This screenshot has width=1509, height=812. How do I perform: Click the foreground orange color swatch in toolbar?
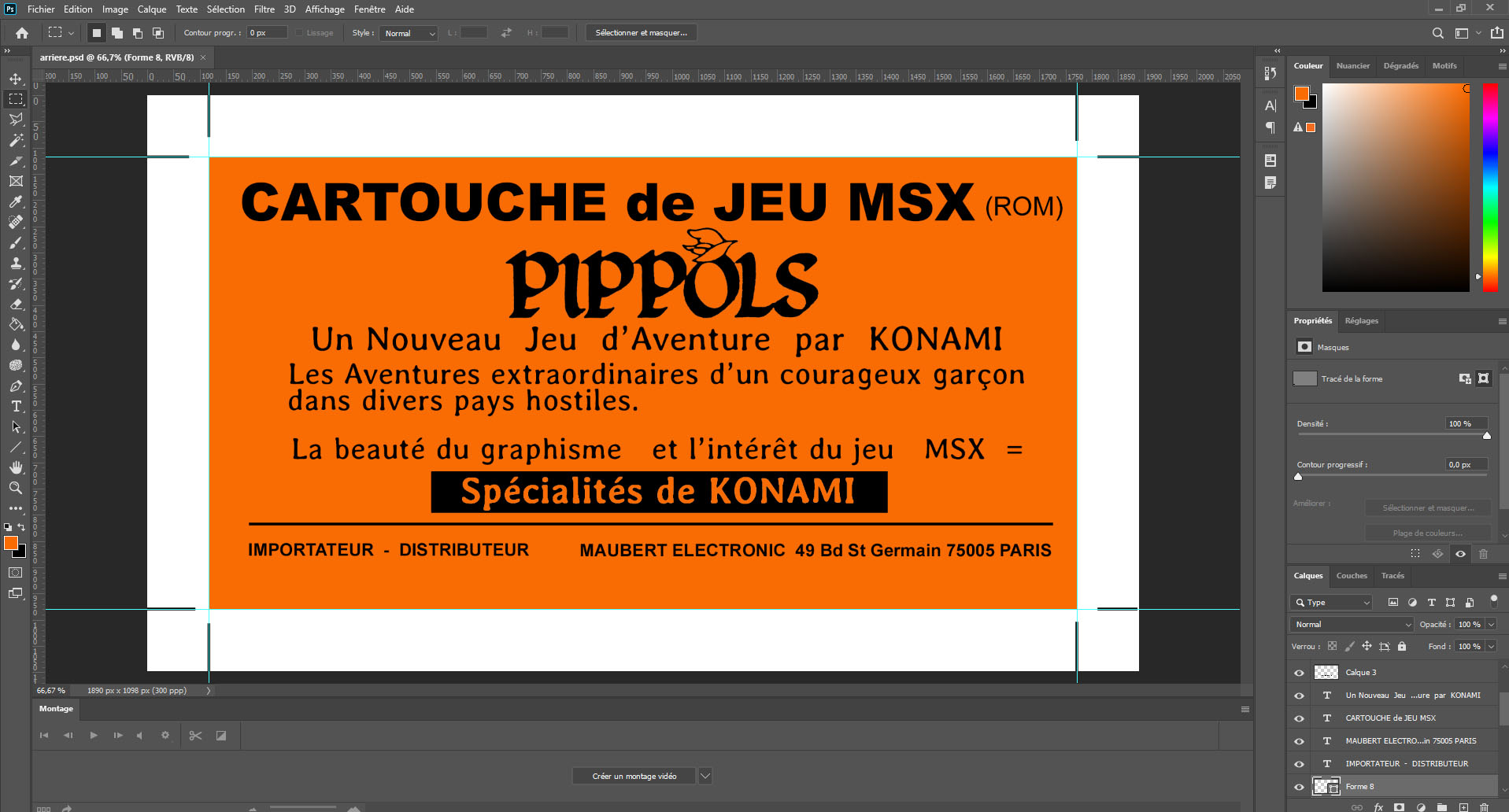(x=11, y=543)
